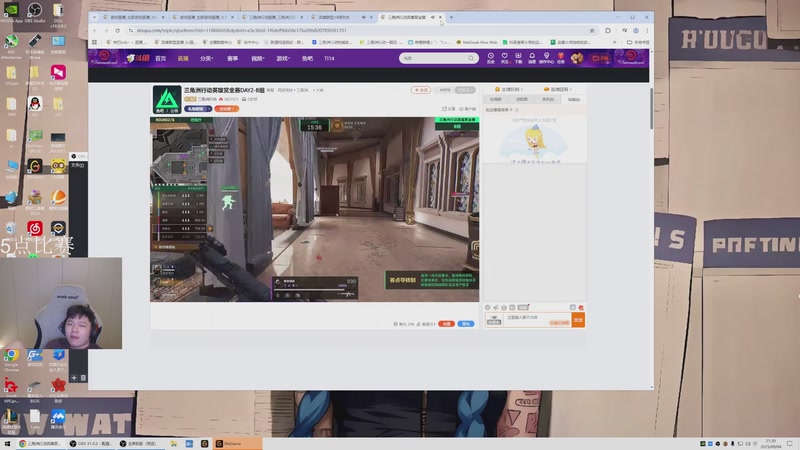The width and height of the screenshot is (800, 450).
Task: Open the history clock icon in Douyu header
Action: tap(490, 56)
